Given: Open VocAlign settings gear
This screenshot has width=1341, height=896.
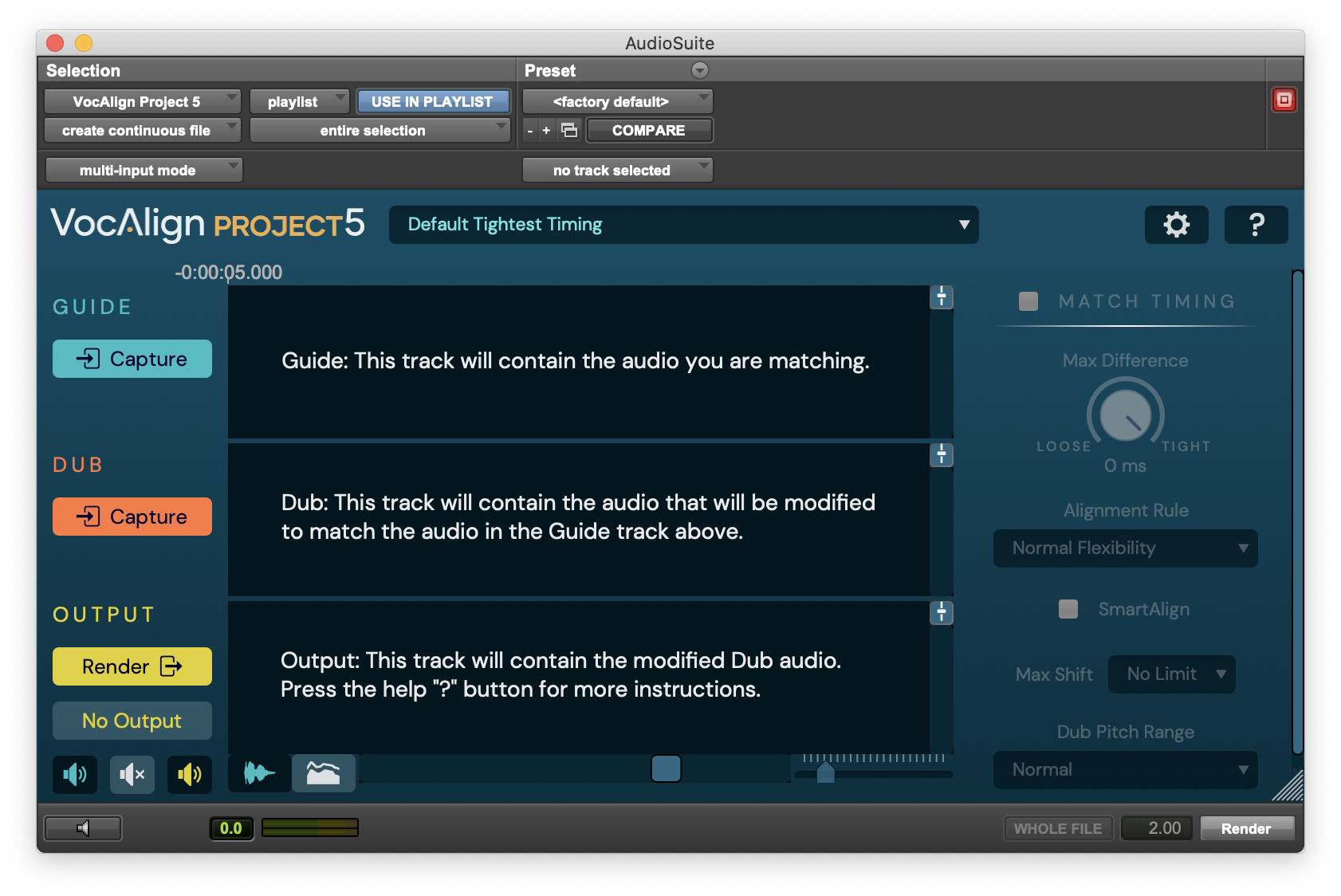Looking at the screenshot, I should [x=1176, y=225].
